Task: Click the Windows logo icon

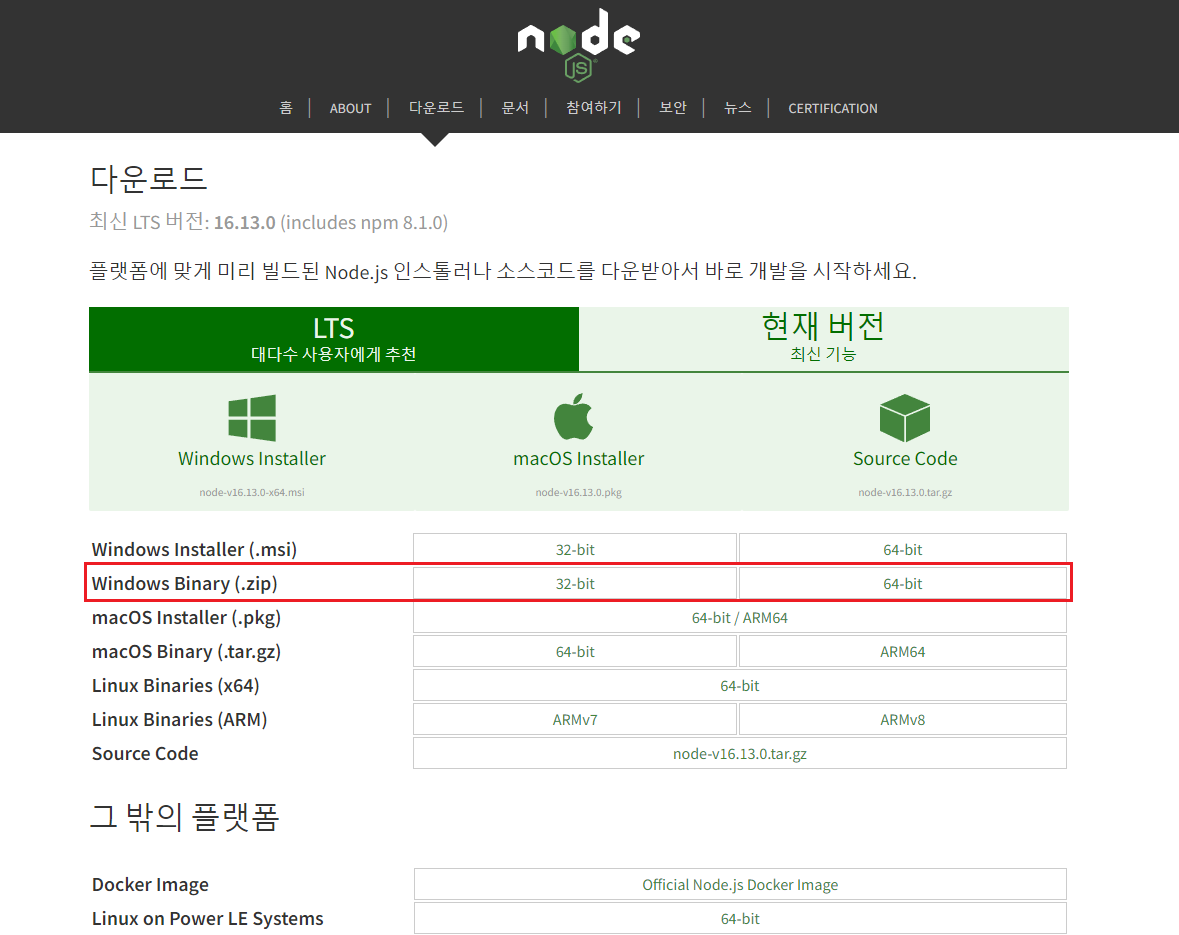Action: pyautogui.click(x=252, y=417)
